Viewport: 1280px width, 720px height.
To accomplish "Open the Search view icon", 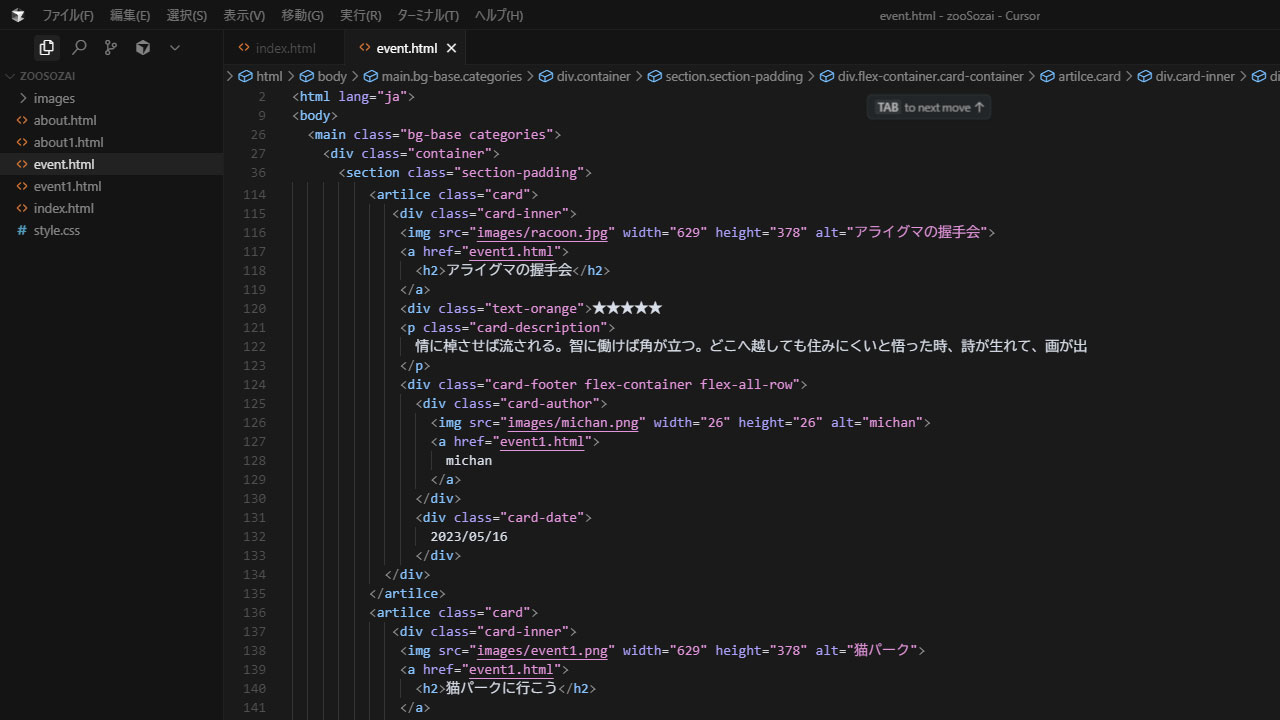I will coord(79,47).
